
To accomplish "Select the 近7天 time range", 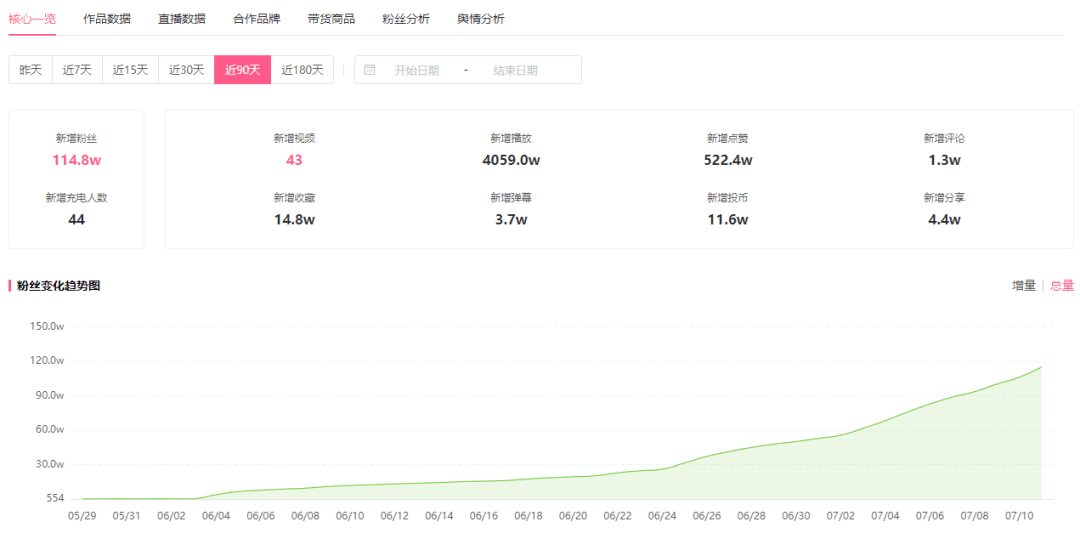I will point(77,70).
